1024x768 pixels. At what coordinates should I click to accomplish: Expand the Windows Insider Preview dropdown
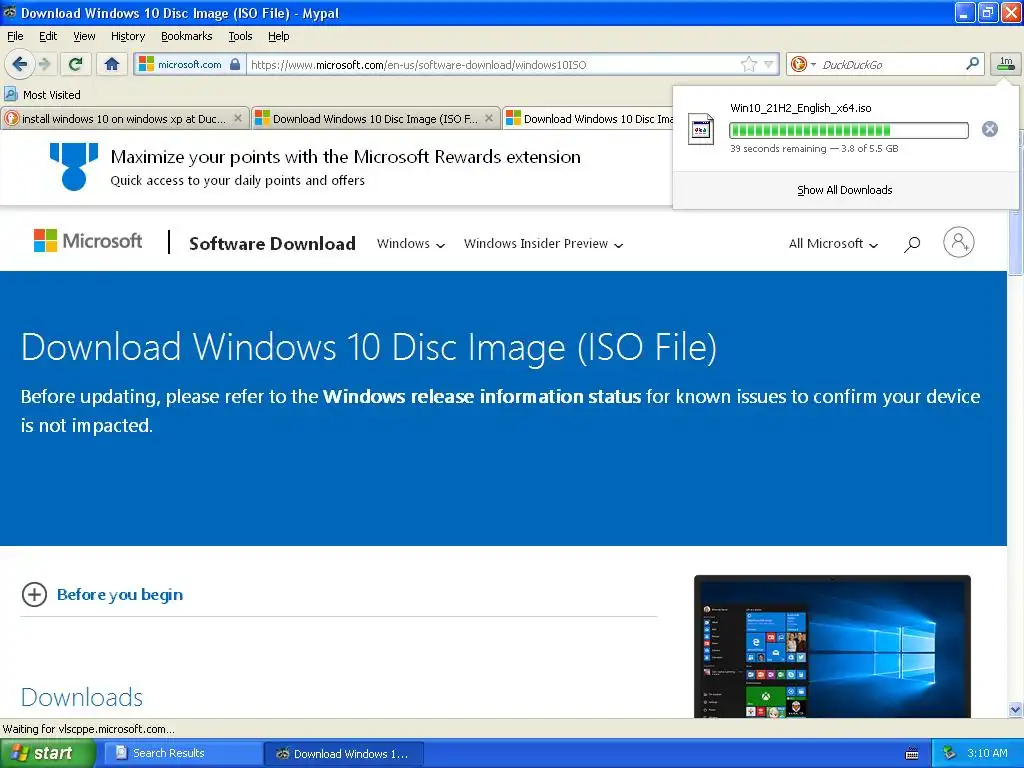543,244
